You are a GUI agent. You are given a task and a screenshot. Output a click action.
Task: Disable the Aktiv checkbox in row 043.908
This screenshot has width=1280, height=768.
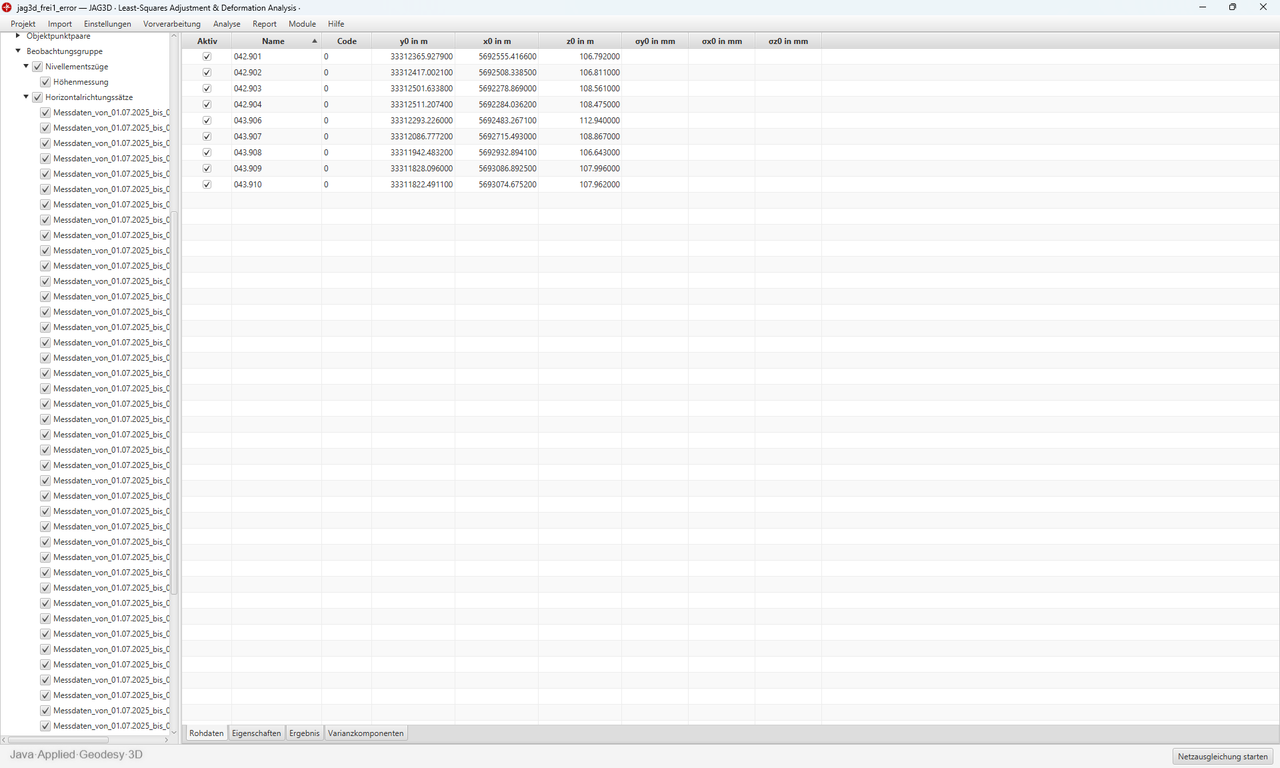(207, 153)
